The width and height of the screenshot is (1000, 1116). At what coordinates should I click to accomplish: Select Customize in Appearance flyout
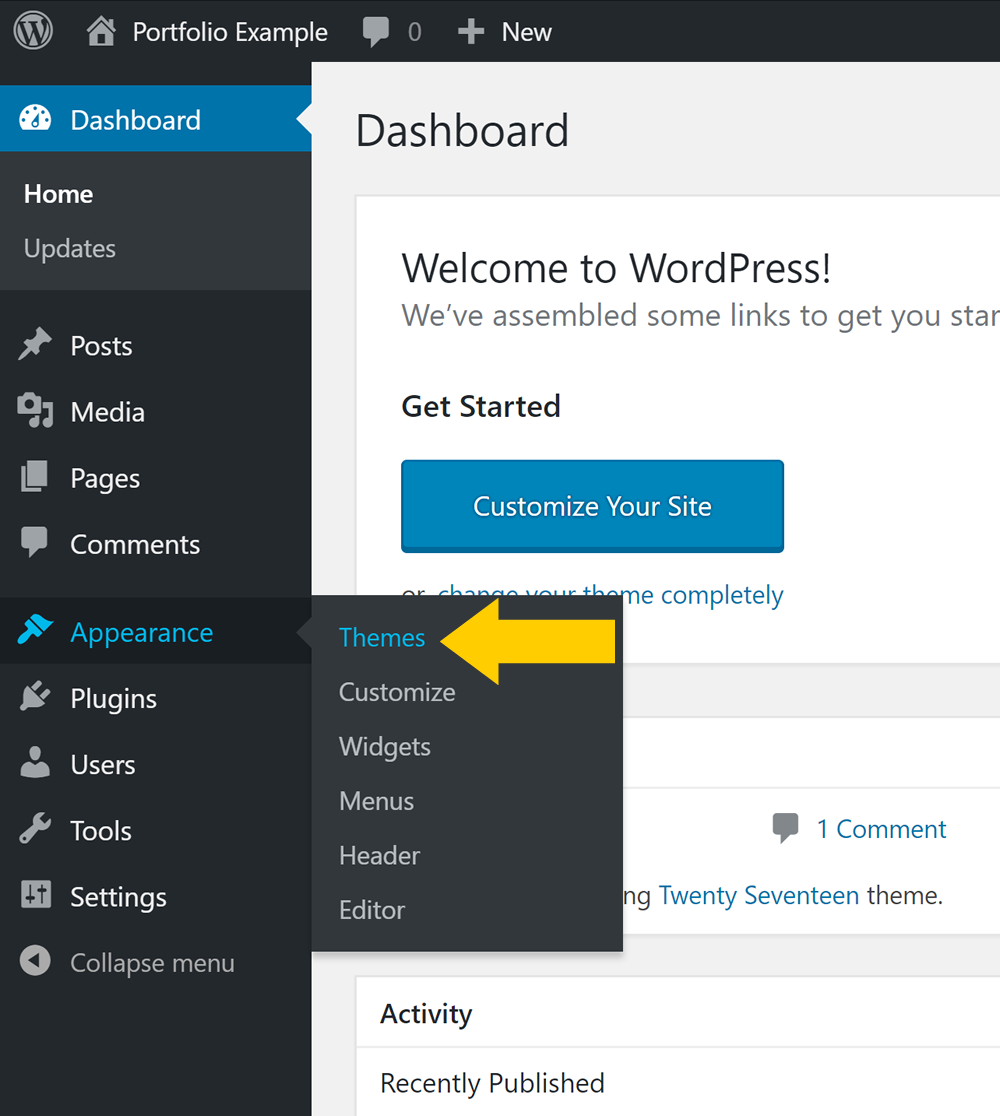397,692
